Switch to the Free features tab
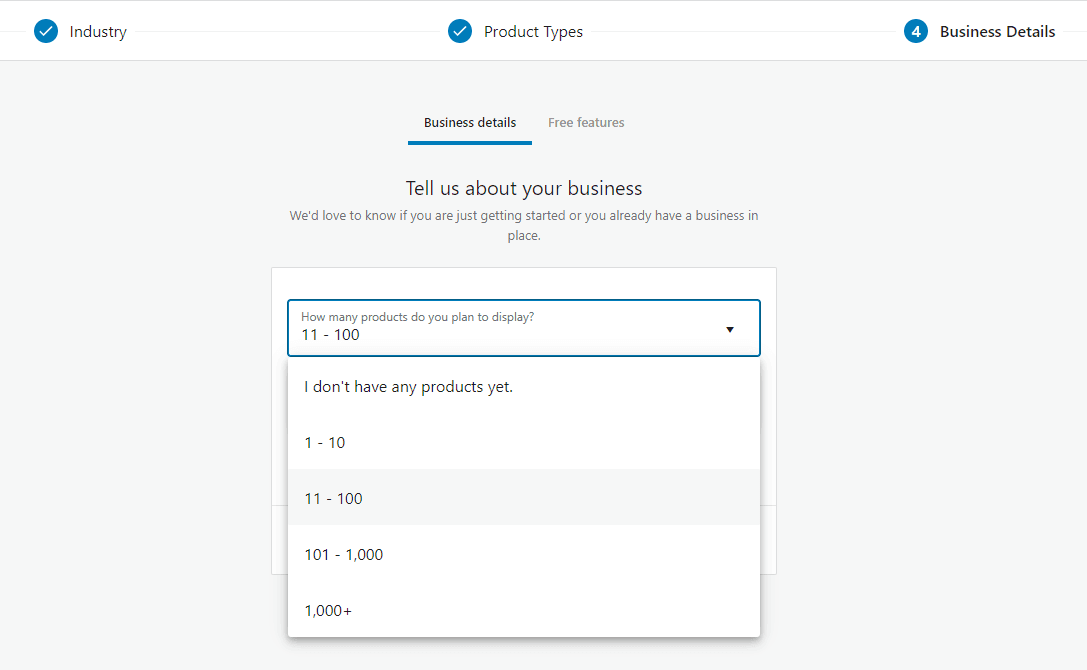Image resolution: width=1087 pixels, height=670 pixels. pos(586,122)
